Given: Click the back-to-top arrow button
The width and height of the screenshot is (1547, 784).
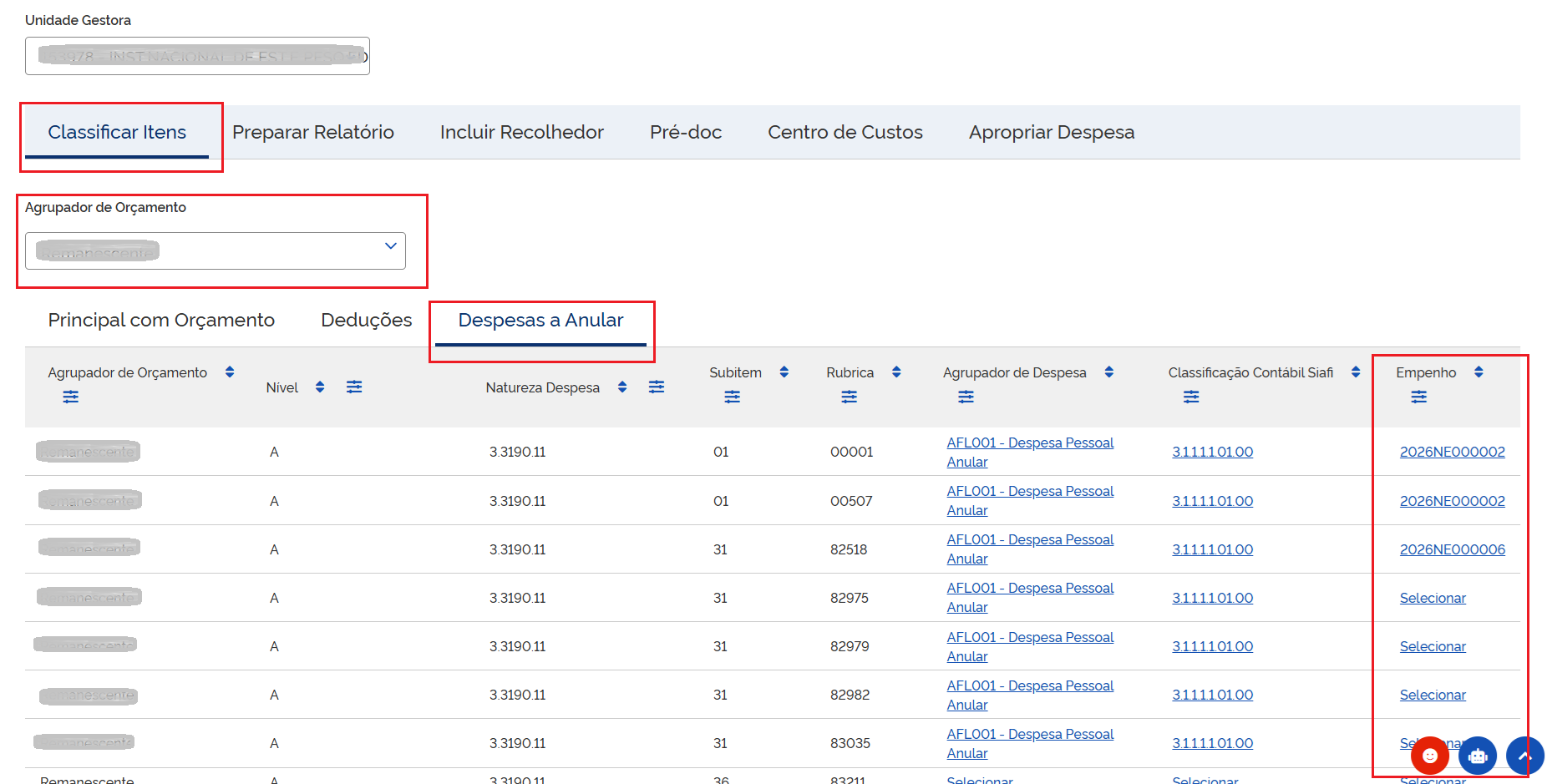Looking at the screenshot, I should 1525,756.
